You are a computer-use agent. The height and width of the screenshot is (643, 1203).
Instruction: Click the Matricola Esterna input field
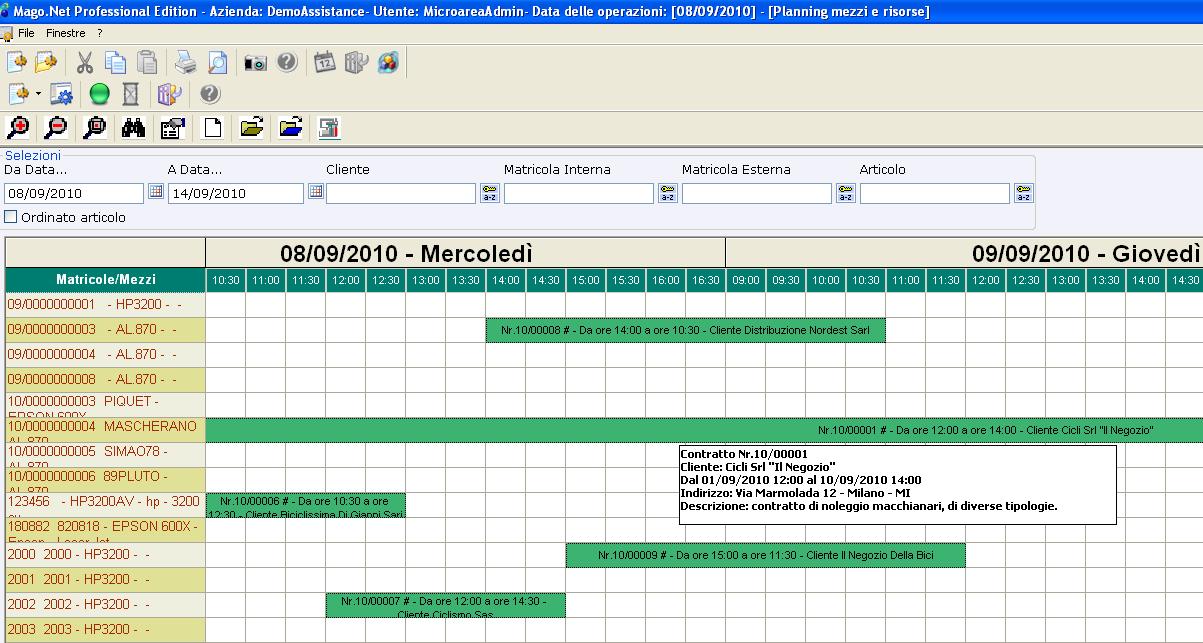coord(757,193)
